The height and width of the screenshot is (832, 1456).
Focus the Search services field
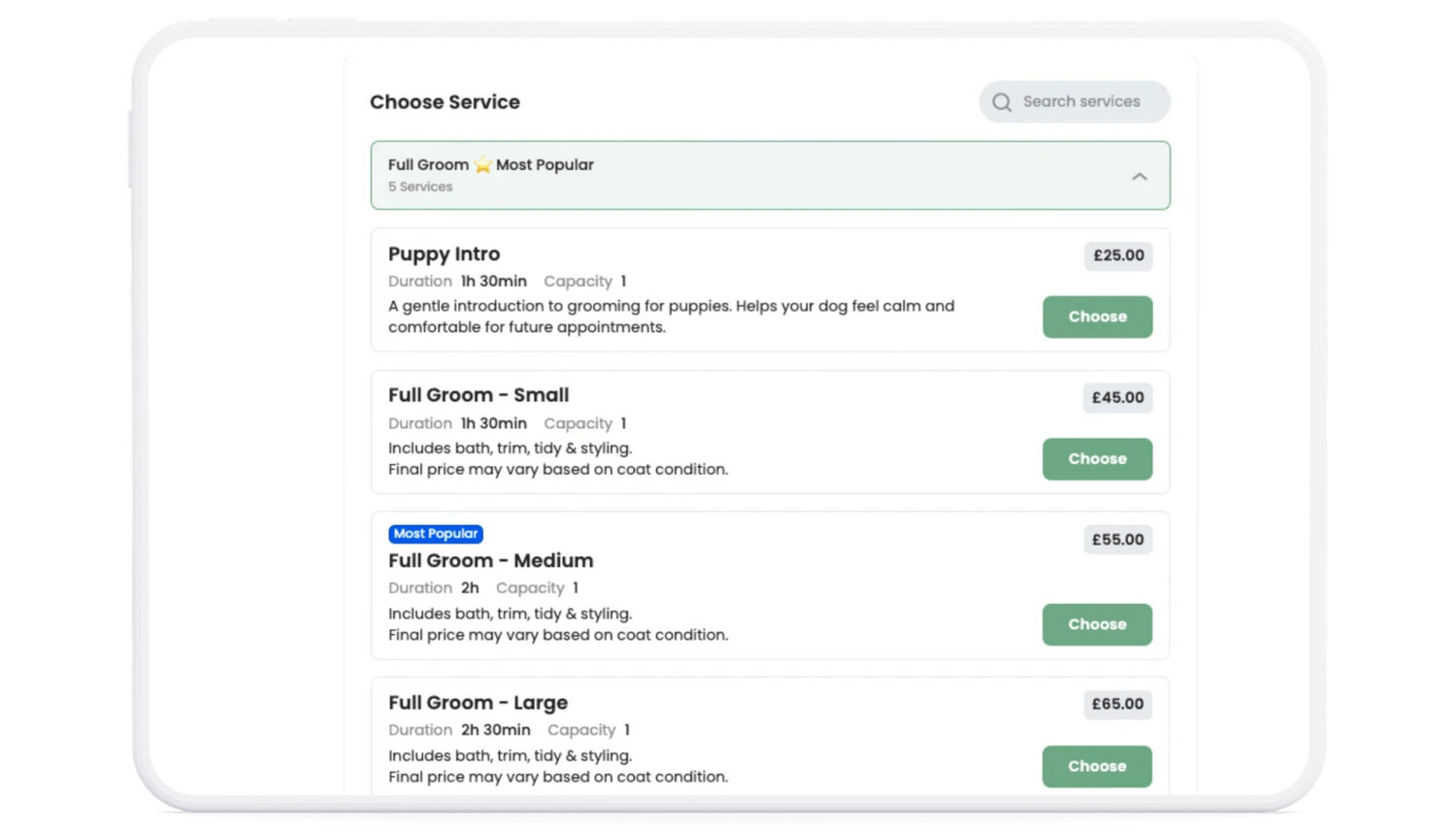pos(1075,102)
